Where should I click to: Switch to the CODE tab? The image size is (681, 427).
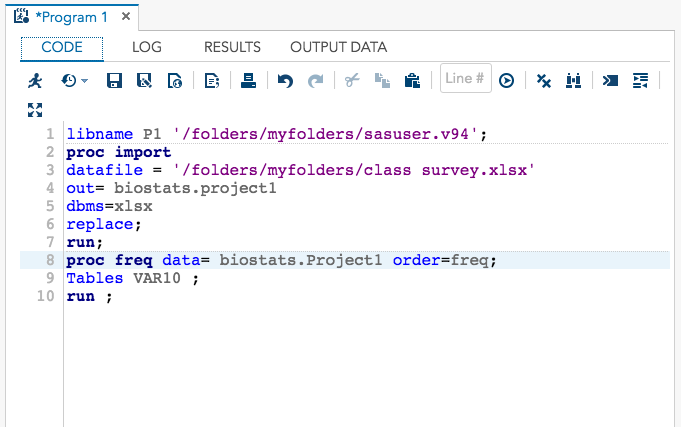click(x=62, y=47)
